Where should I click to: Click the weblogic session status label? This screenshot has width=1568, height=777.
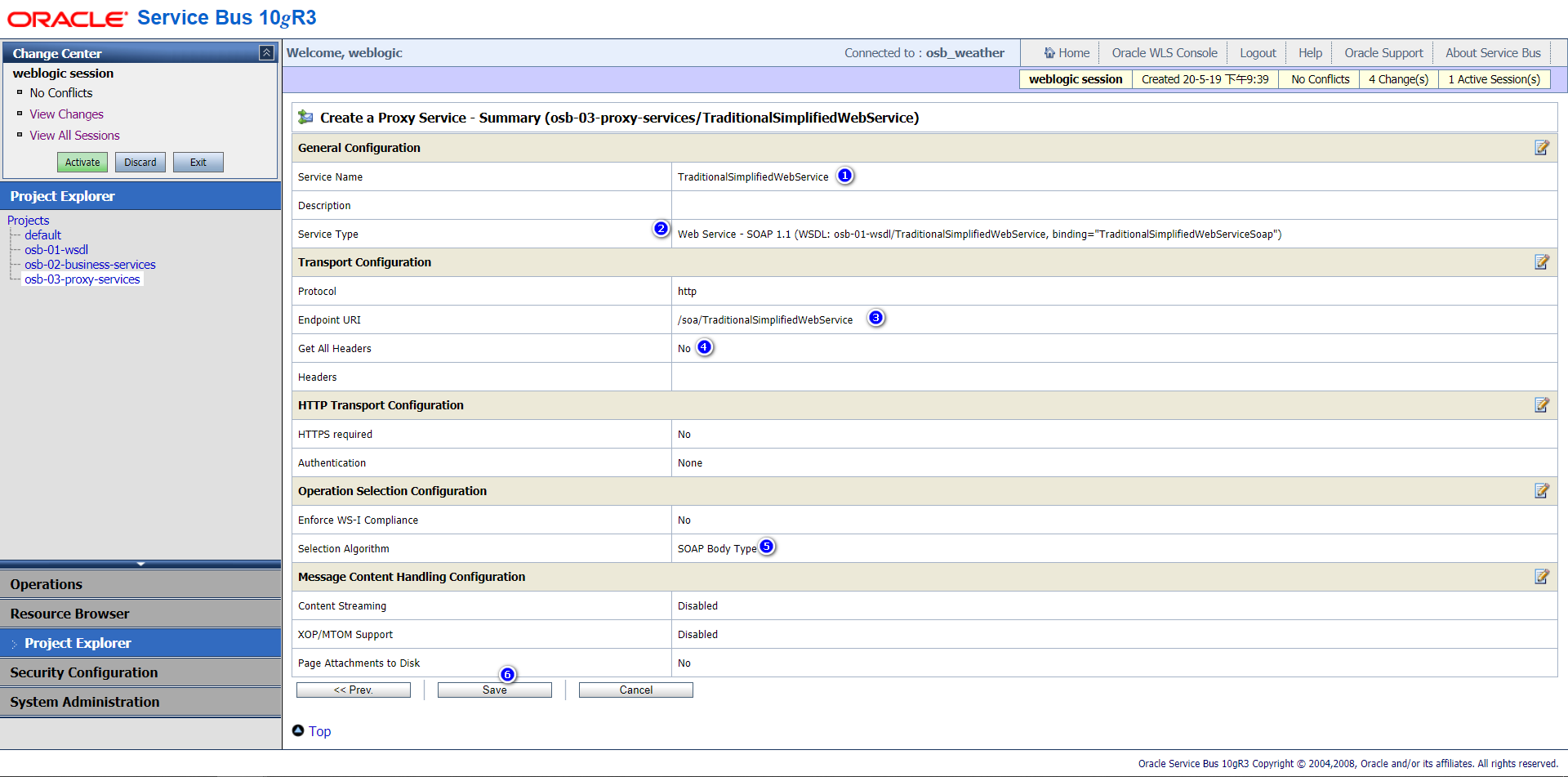click(1076, 79)
